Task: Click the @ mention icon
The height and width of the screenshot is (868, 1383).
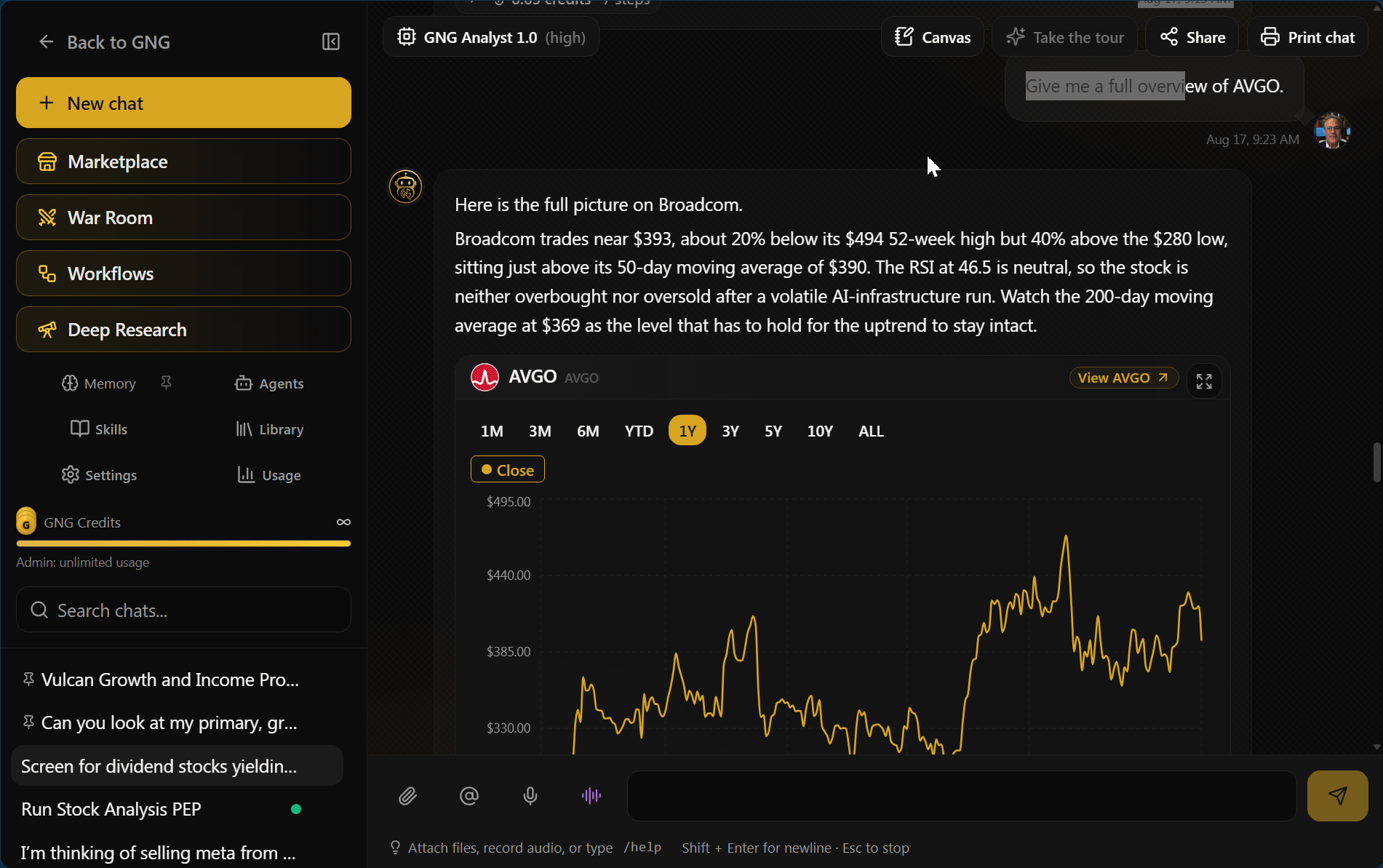Action: [x=469, y=796]
